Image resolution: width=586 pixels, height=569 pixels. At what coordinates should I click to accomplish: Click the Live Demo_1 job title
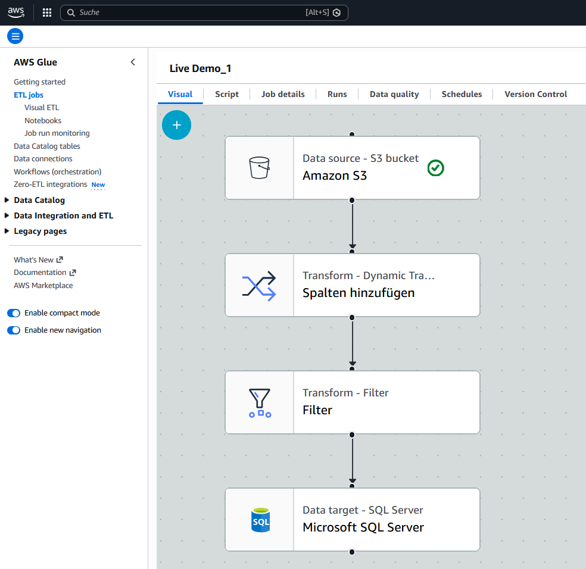200,68
